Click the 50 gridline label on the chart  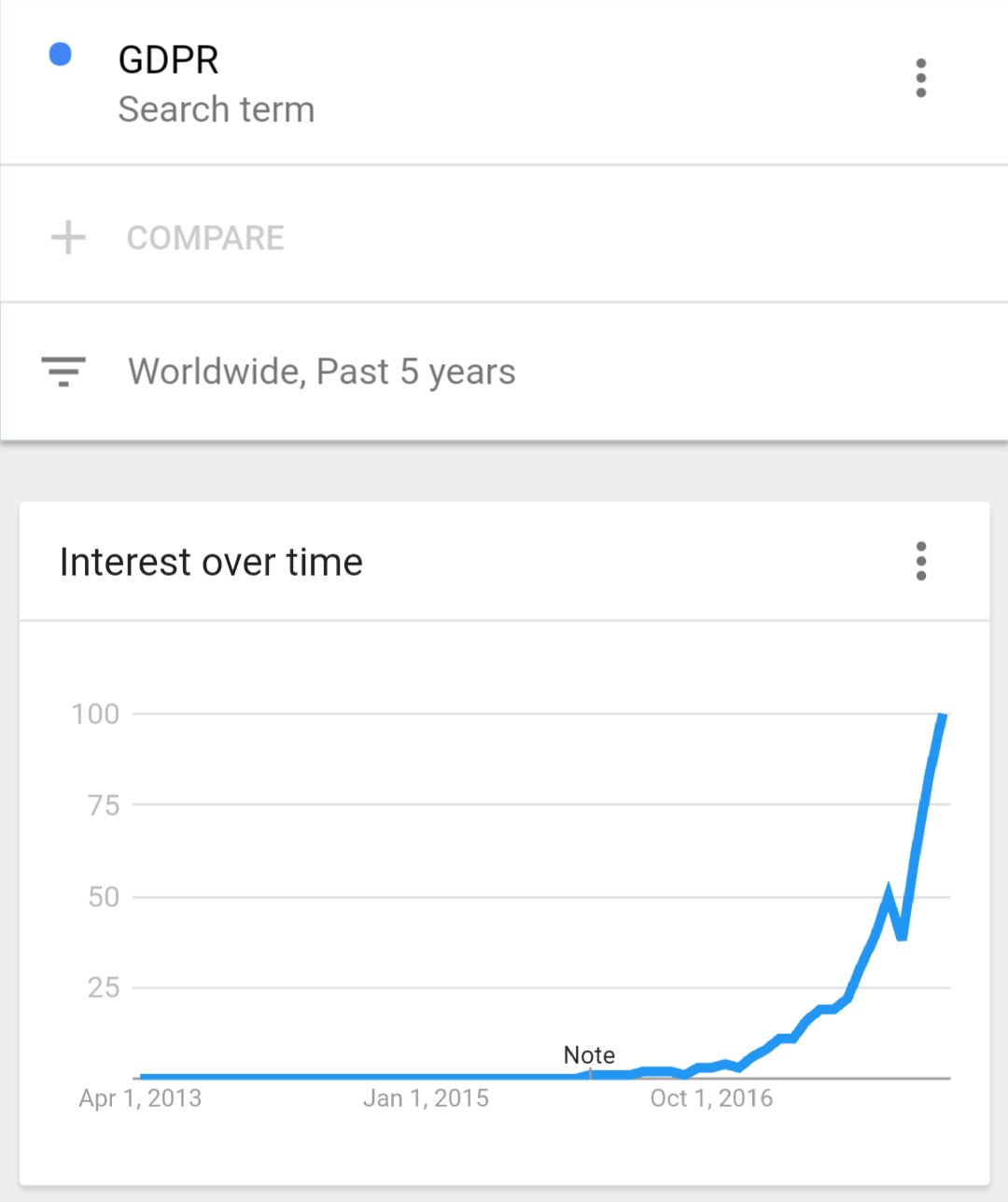pyautogui.click(x=104, y=897)
